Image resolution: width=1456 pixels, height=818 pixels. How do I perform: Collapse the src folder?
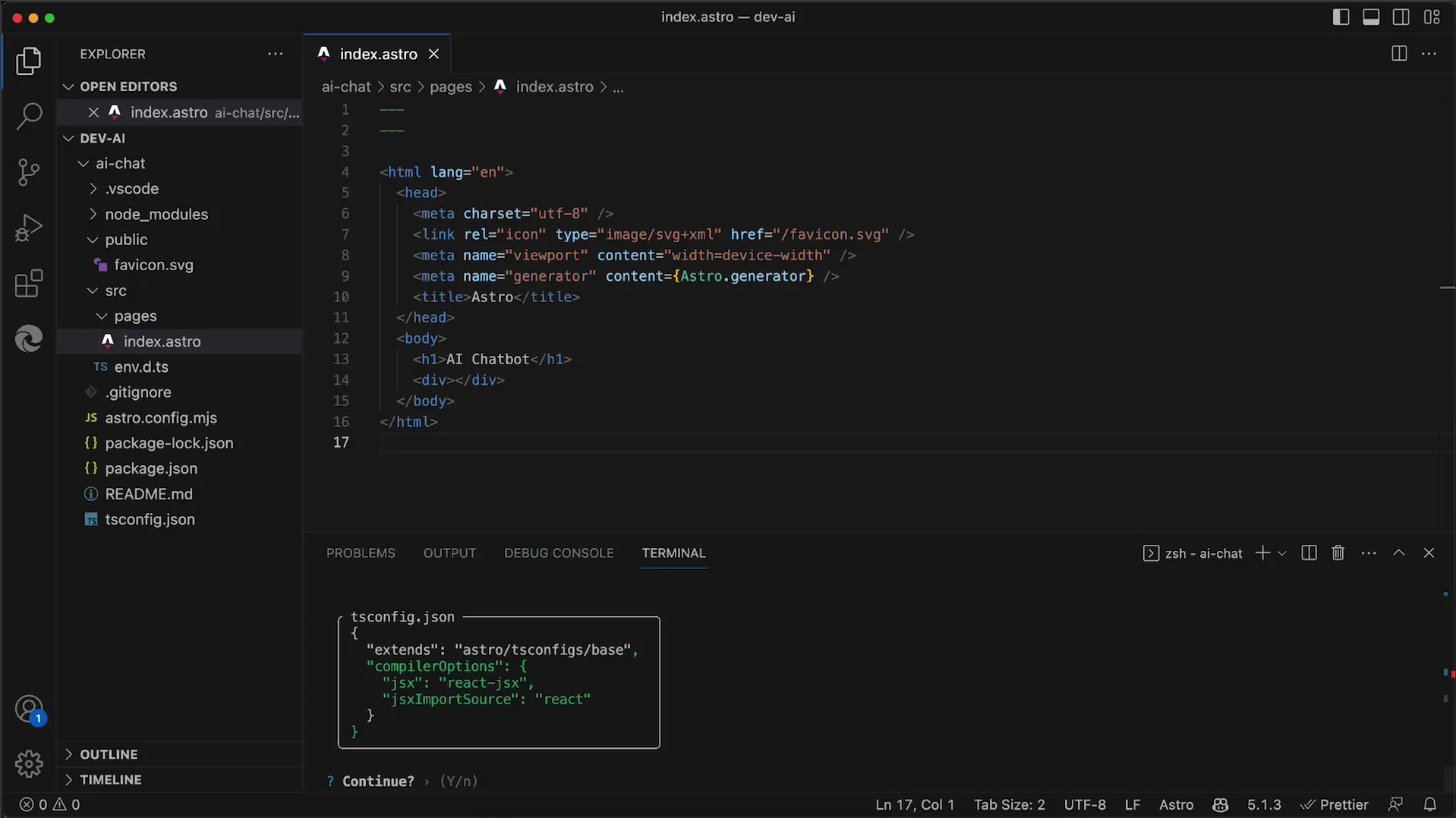(x=179, y=291)
